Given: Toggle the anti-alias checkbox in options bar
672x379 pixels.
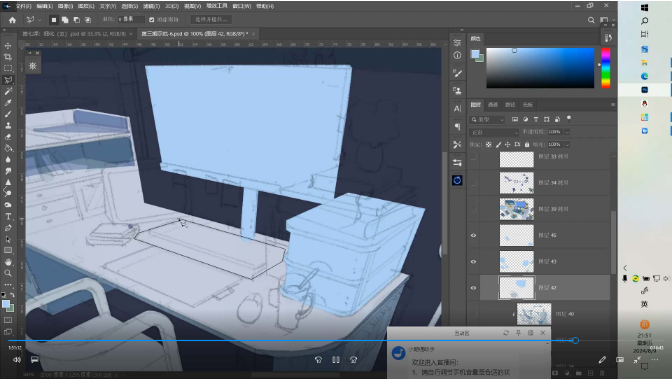Looking at the screenshot, I should click(151, 20).
